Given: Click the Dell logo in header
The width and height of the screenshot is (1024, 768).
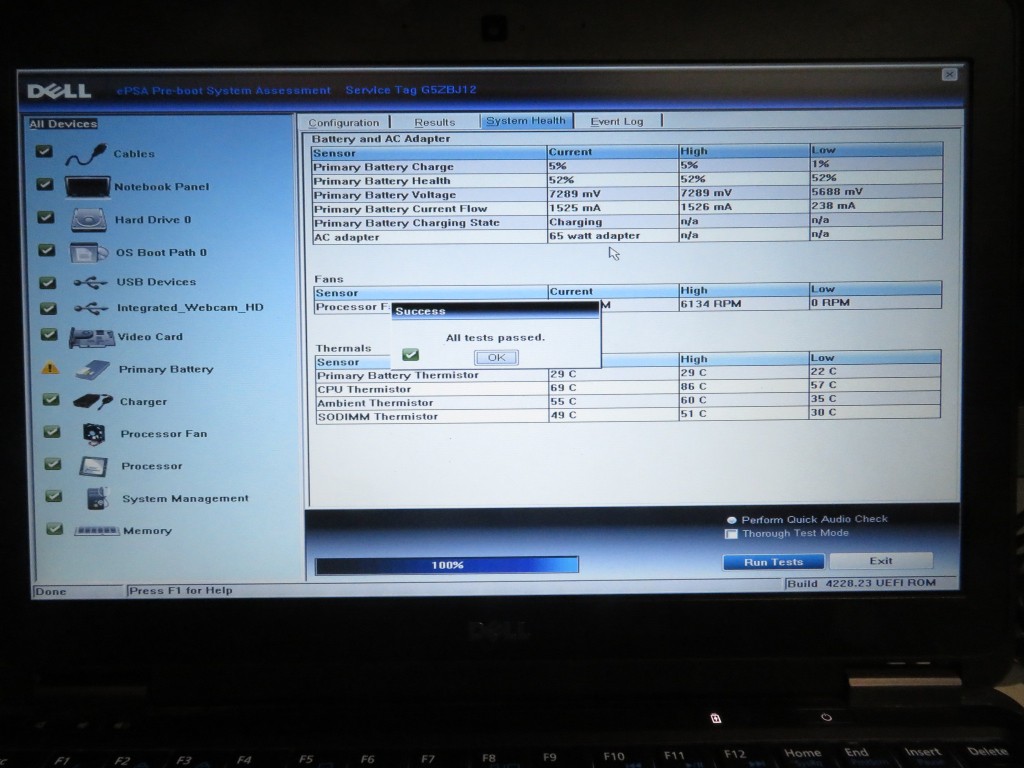Looking at the screenshot, I should 59,91.
